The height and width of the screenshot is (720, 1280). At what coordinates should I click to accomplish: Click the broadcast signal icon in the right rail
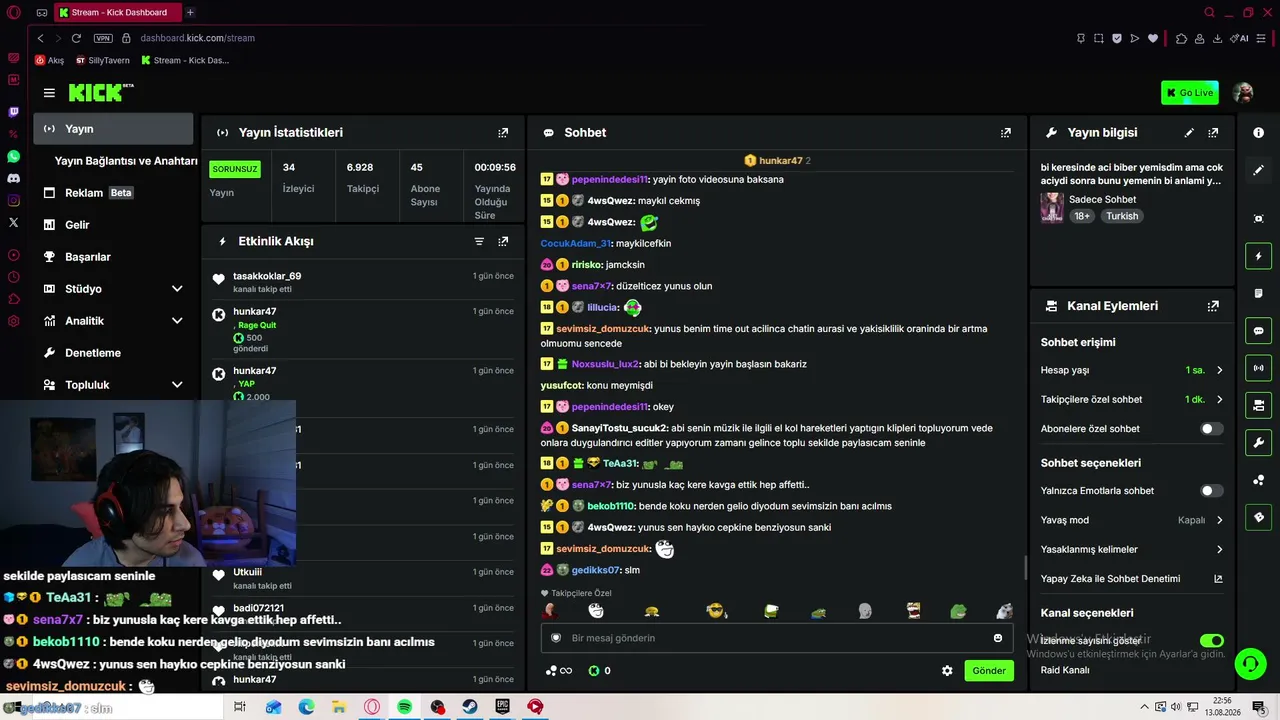(x=1259, y=368)
